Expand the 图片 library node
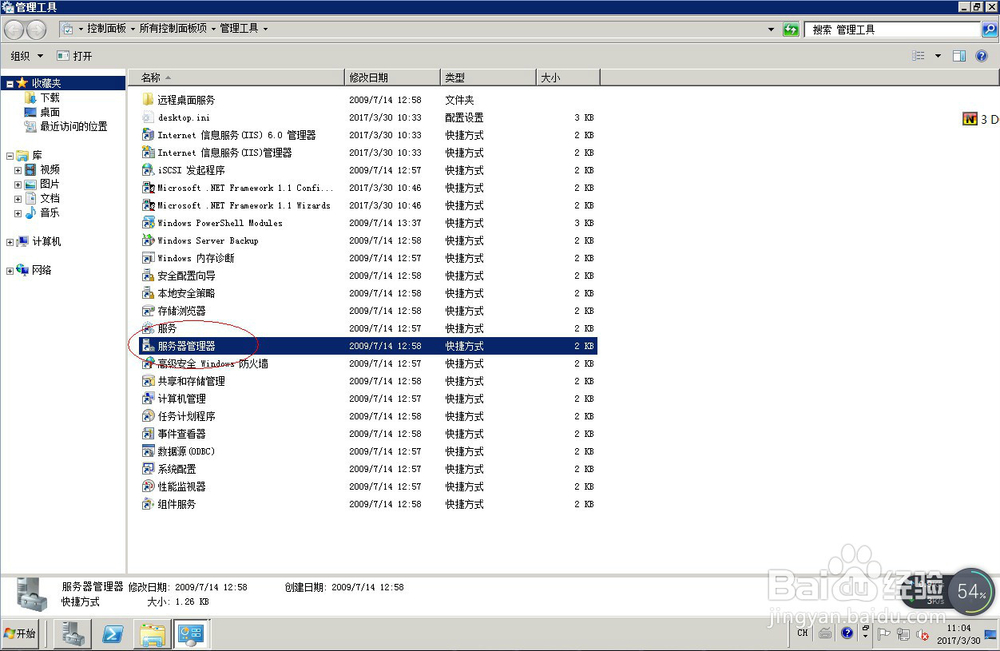The image size is (1000, 651). [x=18, y=184]
